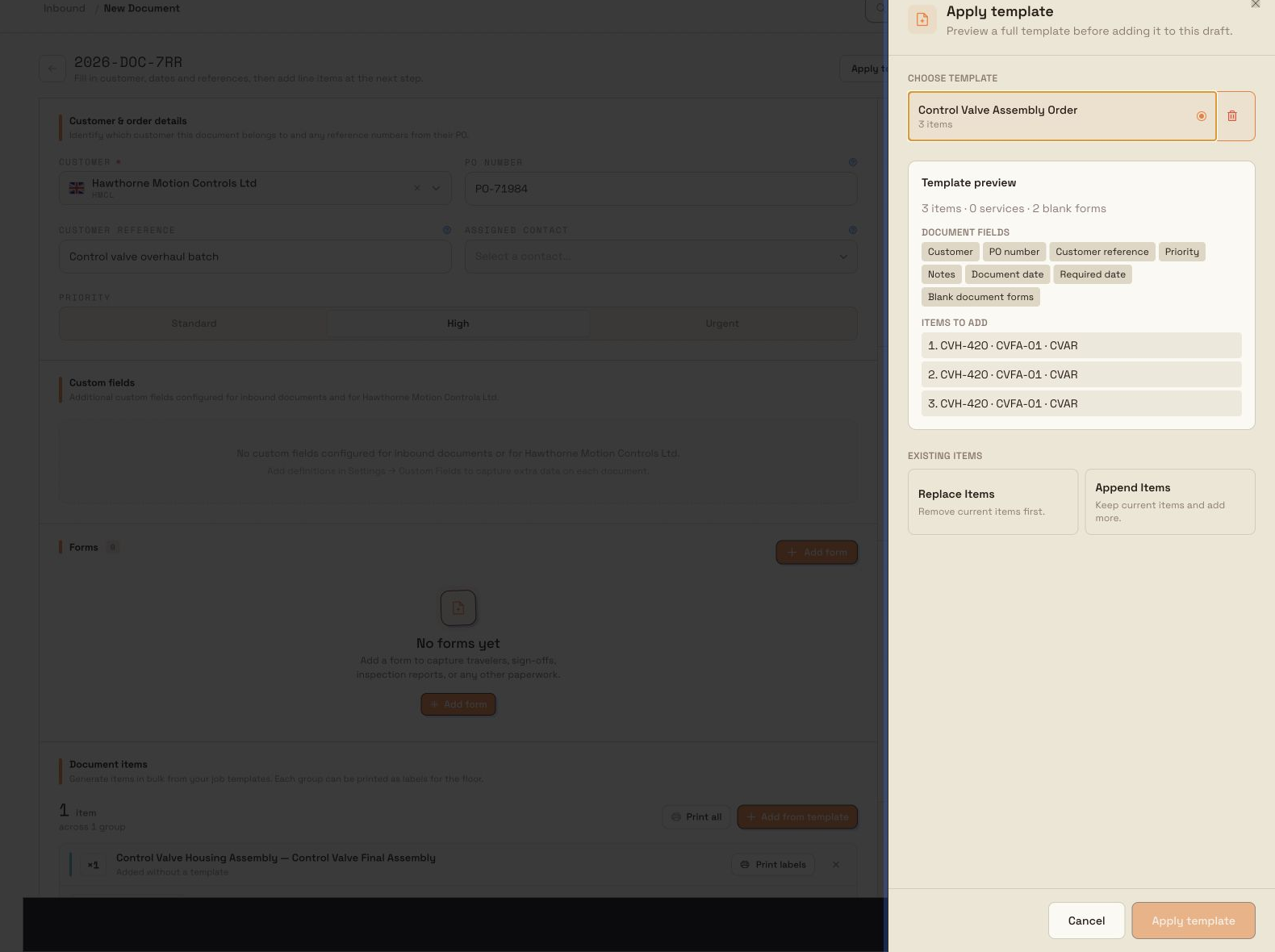
Task: Click the Customer document field chip
Action: [950, 252]
